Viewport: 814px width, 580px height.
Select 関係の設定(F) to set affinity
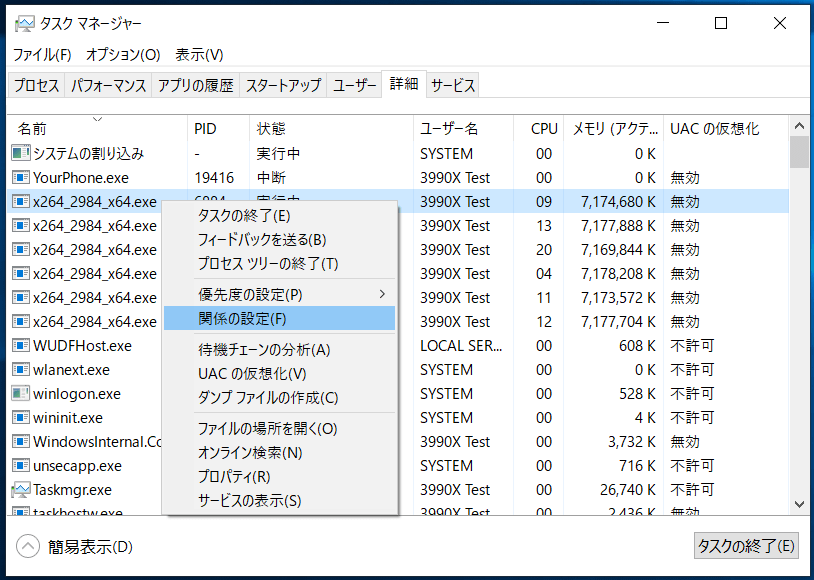point(279,318)
